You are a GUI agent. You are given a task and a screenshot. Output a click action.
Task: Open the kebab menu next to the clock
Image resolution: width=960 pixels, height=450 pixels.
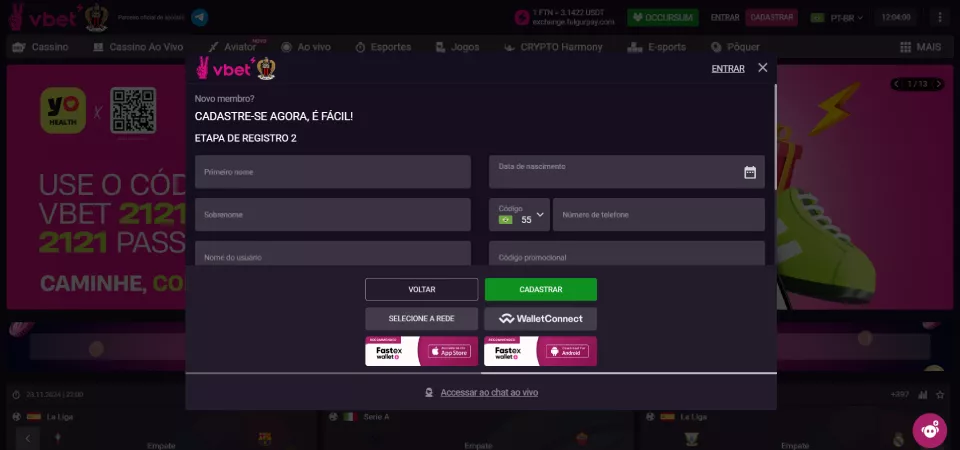[940, 18]
